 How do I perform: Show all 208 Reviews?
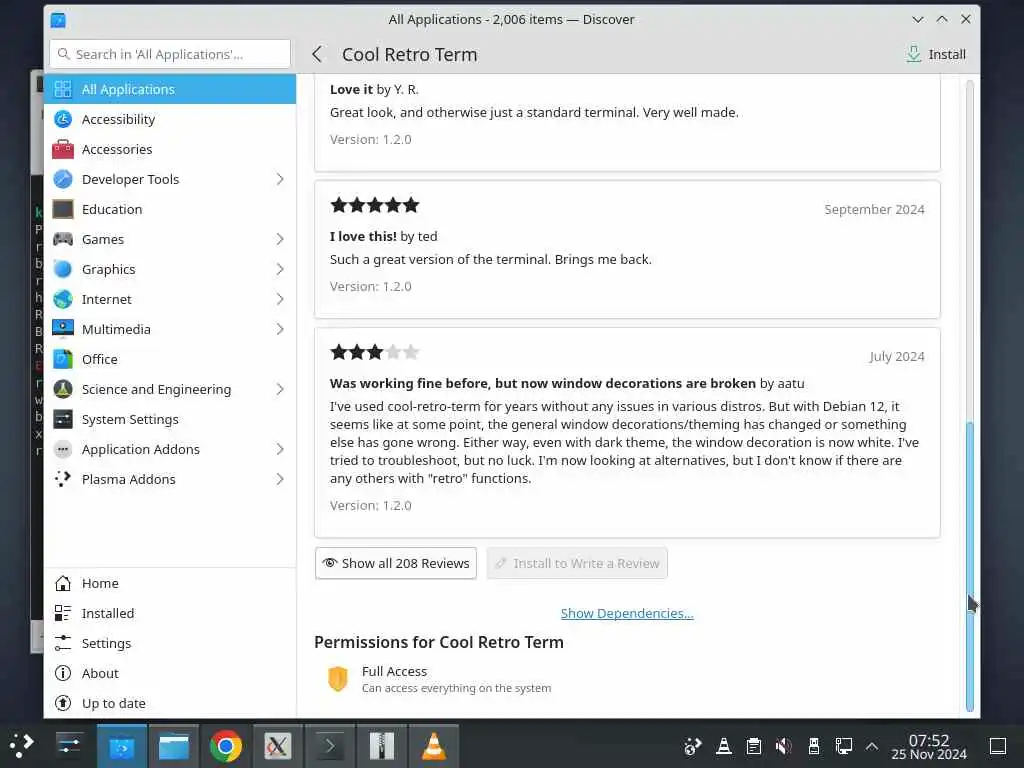pos(396,563)
